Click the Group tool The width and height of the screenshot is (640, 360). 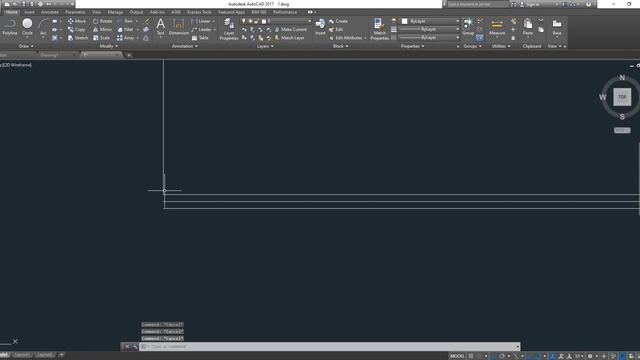click(x=468, y=27)
